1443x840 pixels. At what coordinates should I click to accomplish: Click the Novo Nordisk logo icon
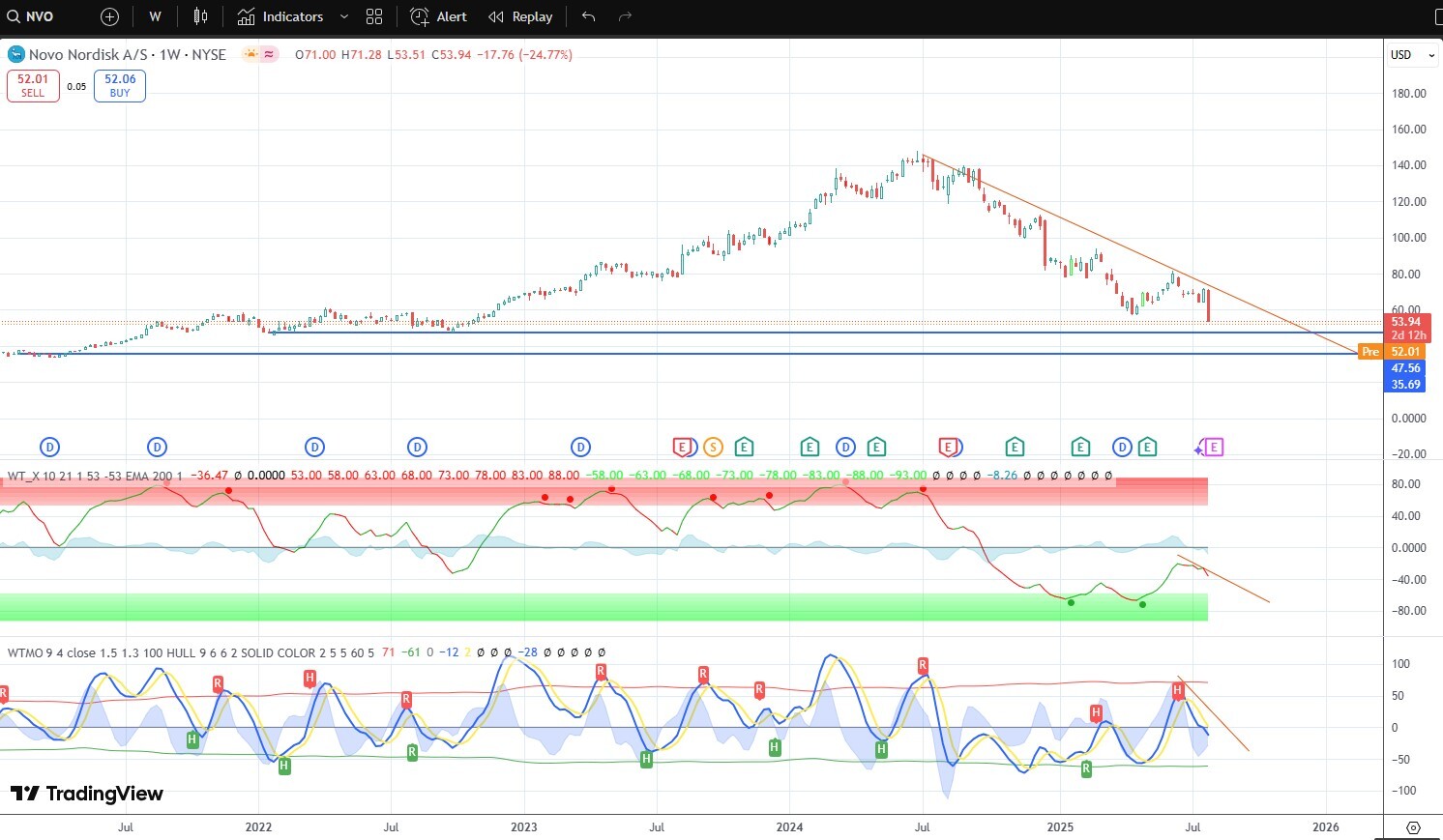(15, 54)
